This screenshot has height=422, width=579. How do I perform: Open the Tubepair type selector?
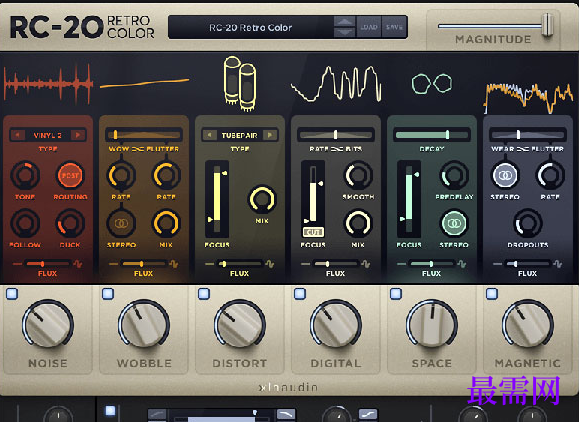coord(240,135)
